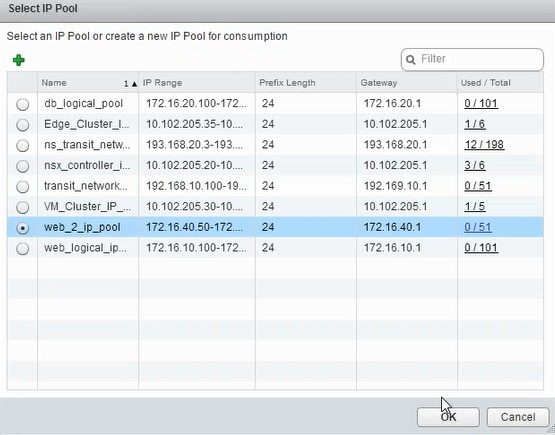Image resolution: width=555 pixels, height=435 pixels.
Task: Open the 0 / 101 link for web_logical_ip
Action: pos(481,247)
